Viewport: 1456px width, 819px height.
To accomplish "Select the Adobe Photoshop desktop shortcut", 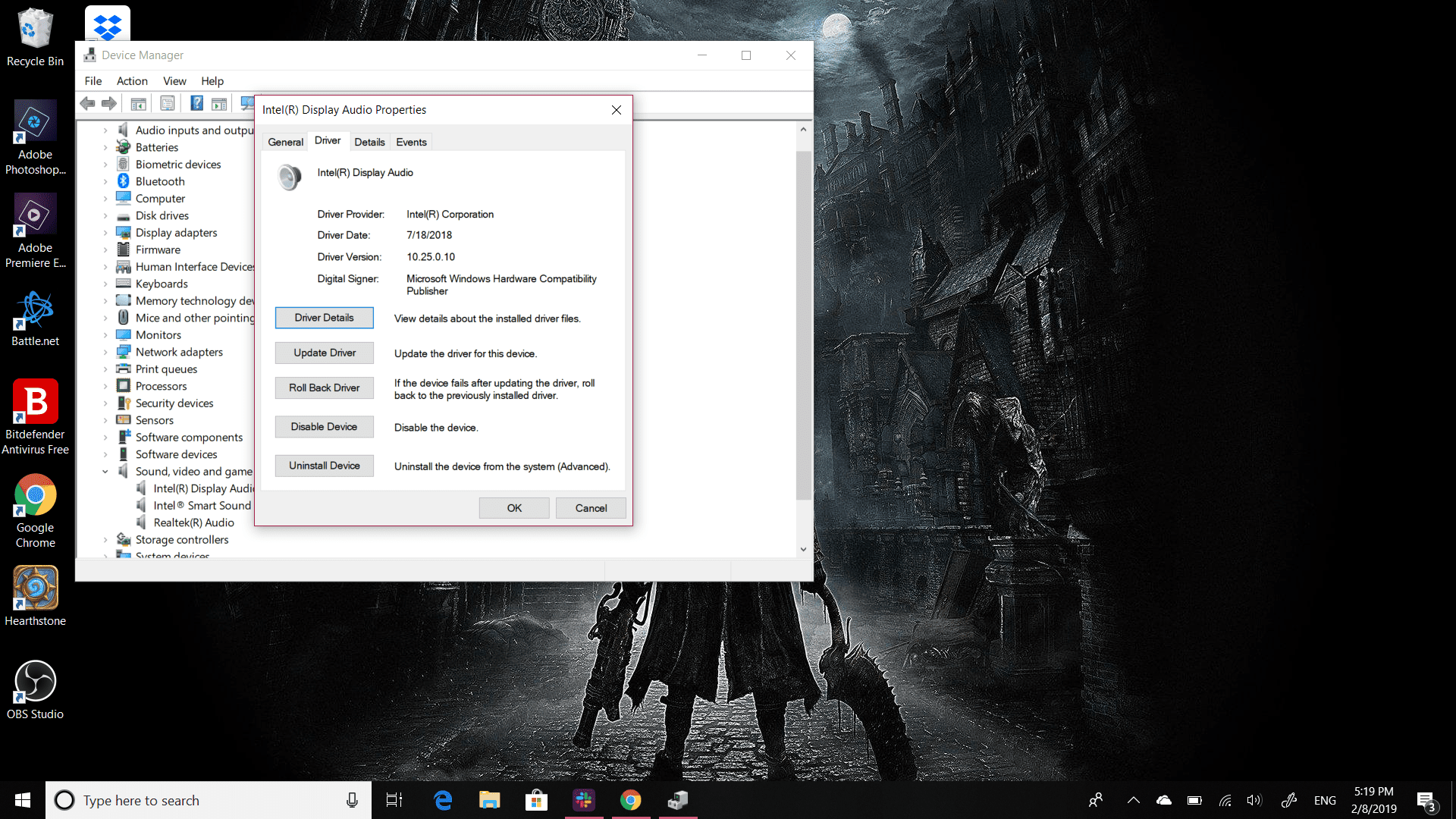I will (x=35, y=138).
